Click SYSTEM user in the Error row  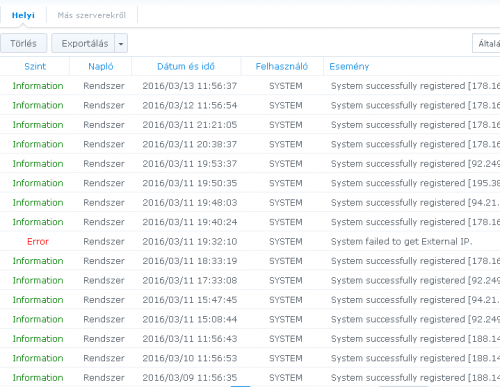(286, 241)
